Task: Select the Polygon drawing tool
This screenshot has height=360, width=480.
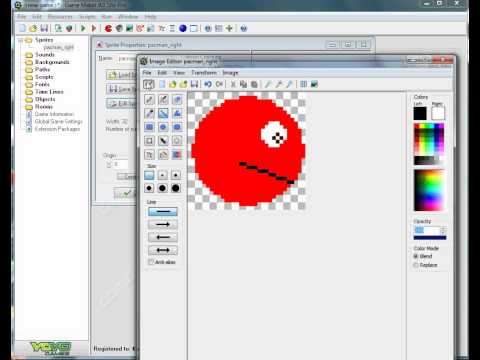Action: pos(177,113)
